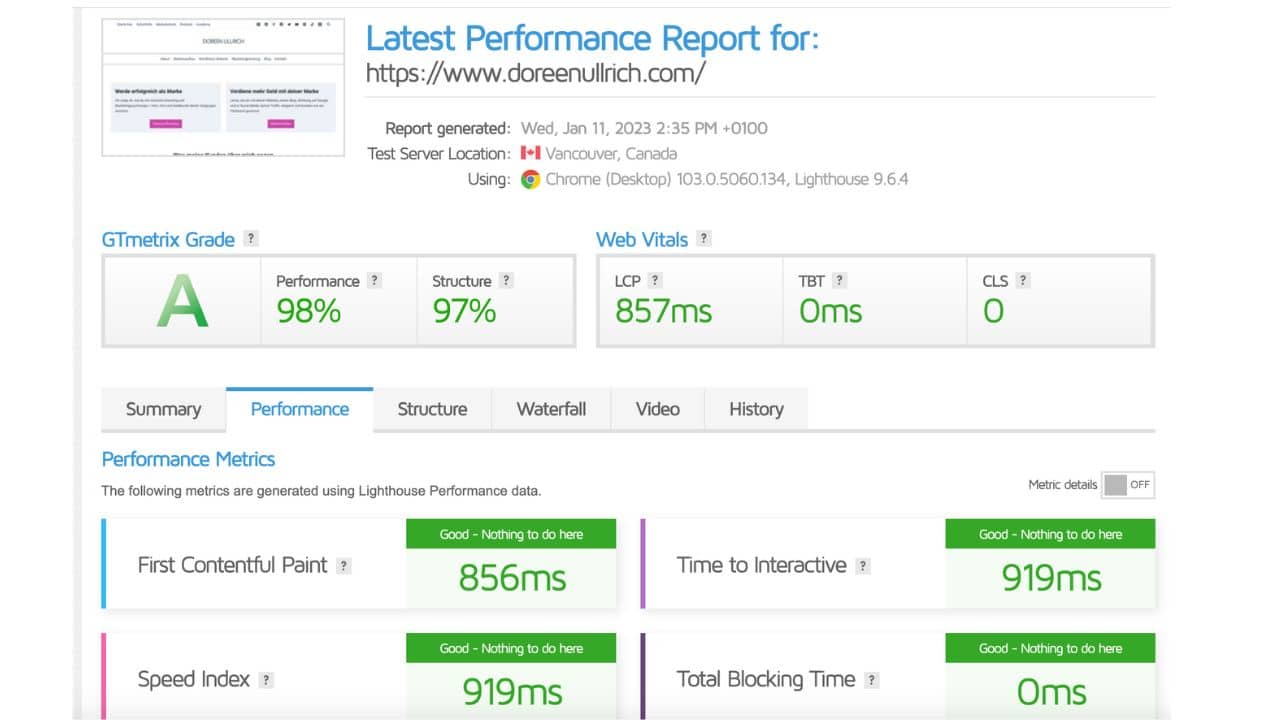Click the 919ms Speed Index value

click(x=512, y=691)
